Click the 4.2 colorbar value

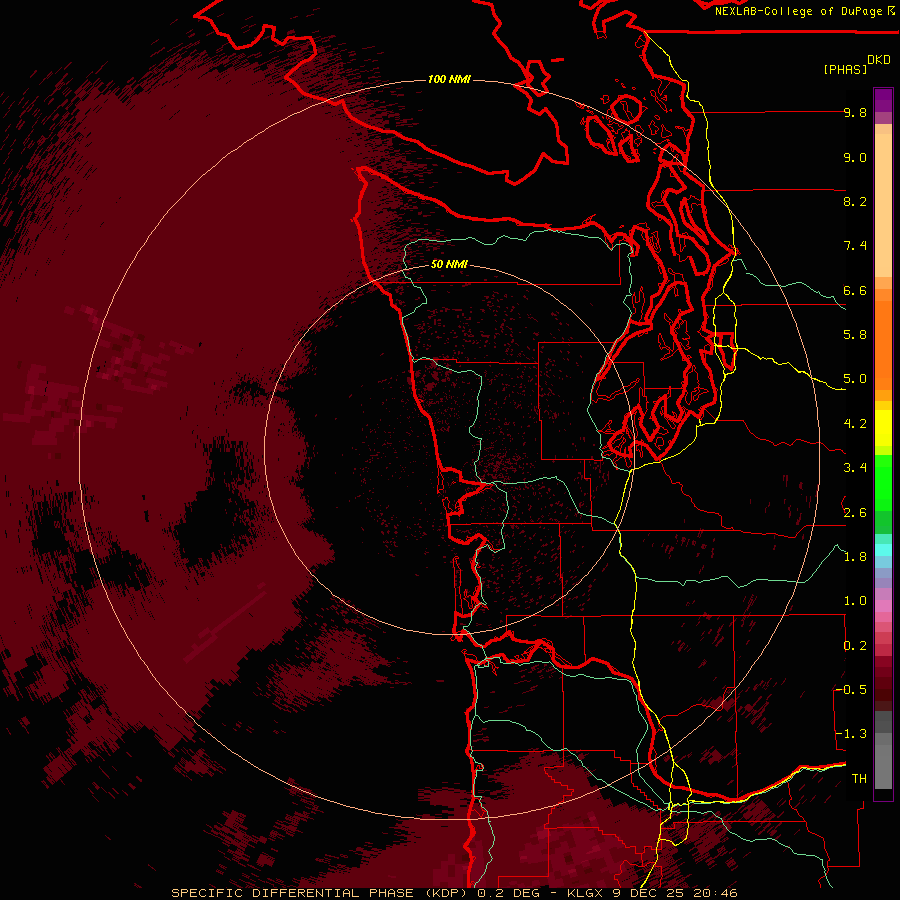(855, 424)
